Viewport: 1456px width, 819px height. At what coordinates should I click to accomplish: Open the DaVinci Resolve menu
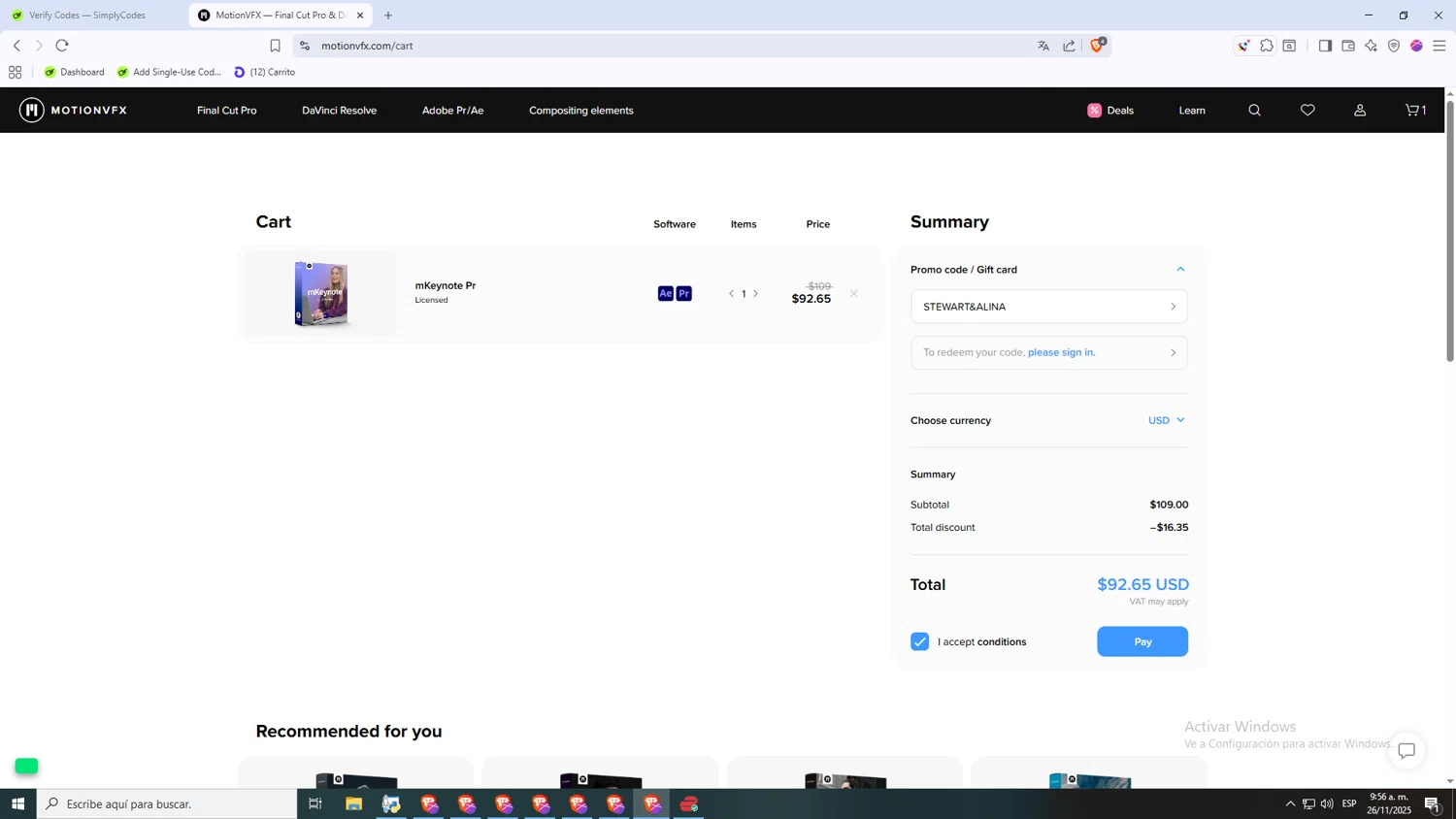coord(339,111)
